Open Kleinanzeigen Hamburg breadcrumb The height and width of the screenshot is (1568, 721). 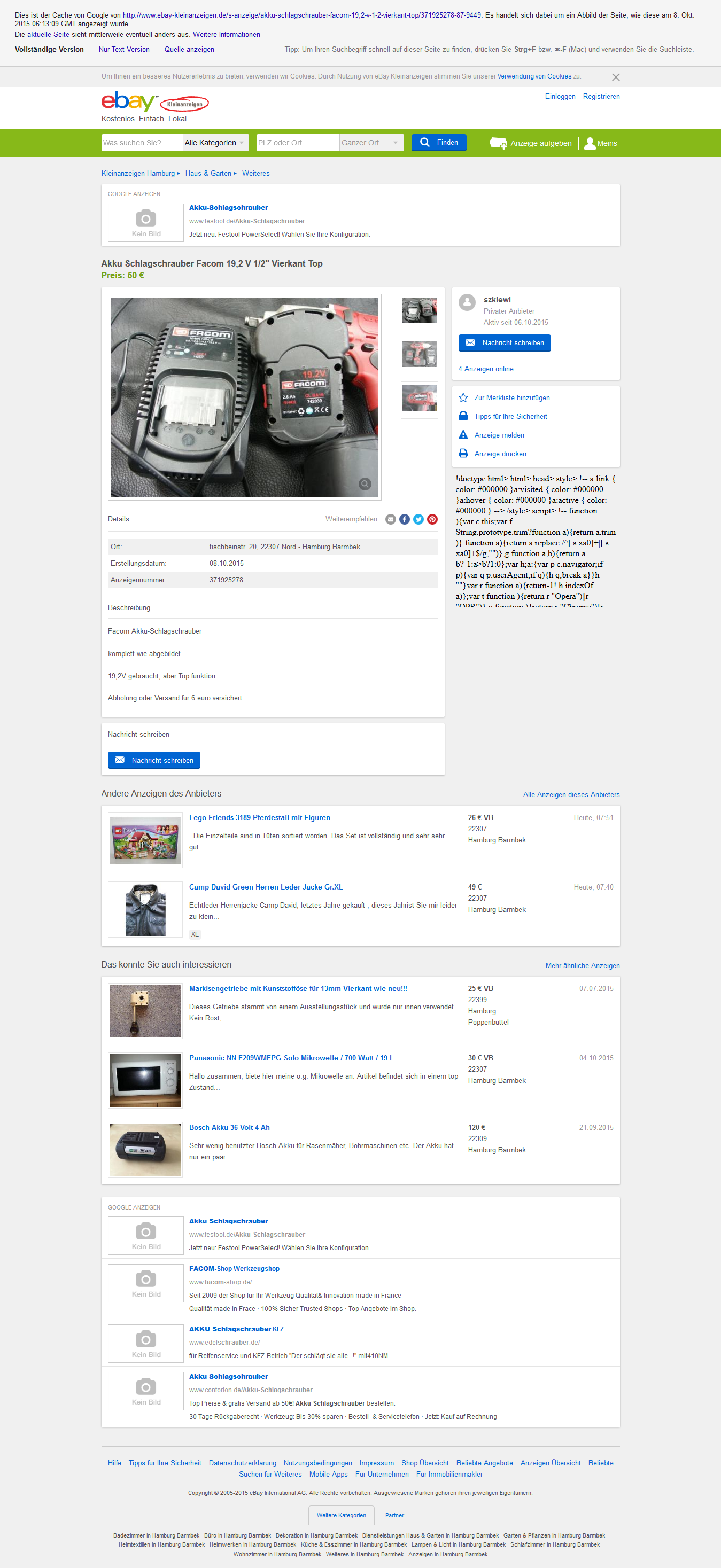[138, 174]
